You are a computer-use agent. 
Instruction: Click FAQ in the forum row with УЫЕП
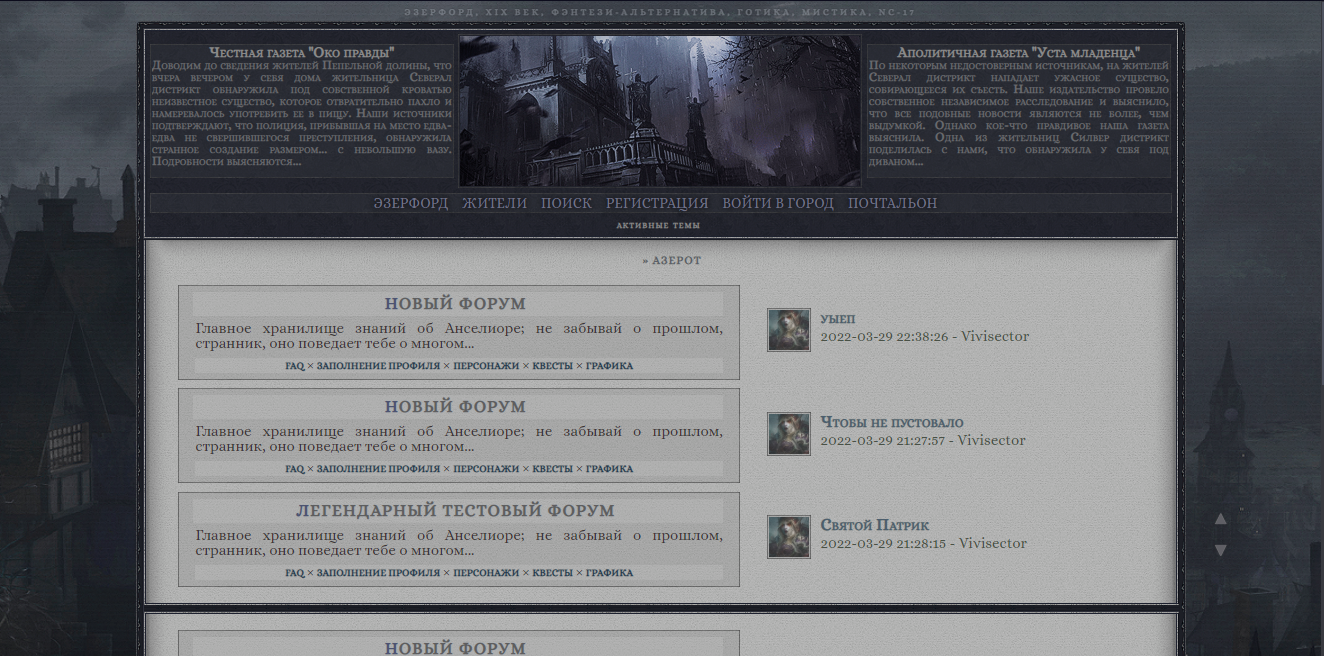click(x=294, y=366)
